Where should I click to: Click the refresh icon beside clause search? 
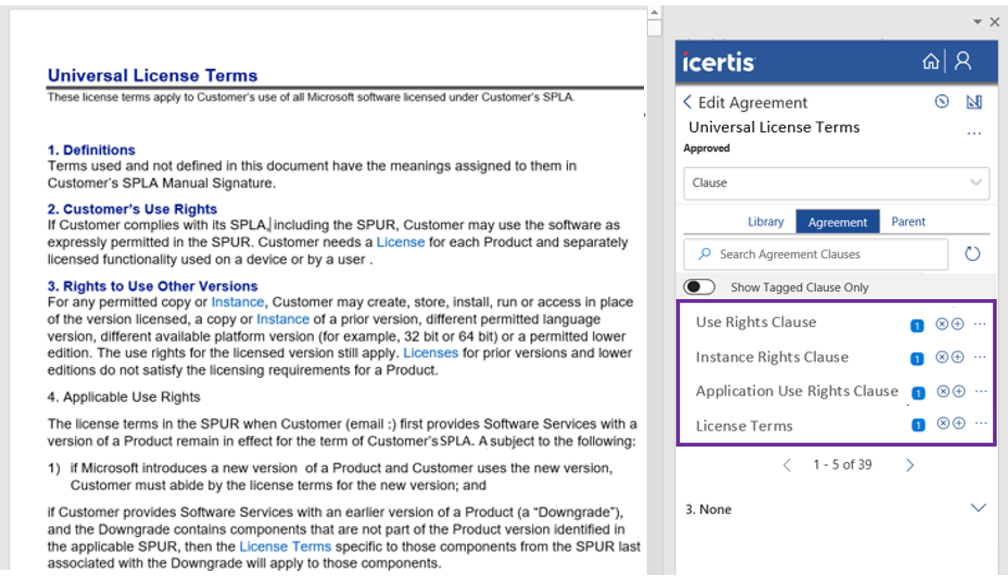pyautogui.click(x=972, y=254)
